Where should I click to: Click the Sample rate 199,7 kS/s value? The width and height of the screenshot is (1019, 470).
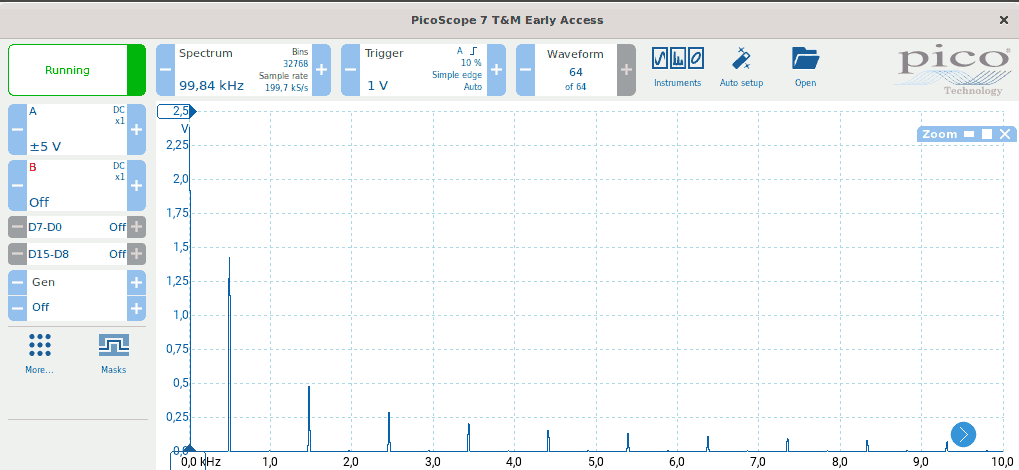point(285,86)
